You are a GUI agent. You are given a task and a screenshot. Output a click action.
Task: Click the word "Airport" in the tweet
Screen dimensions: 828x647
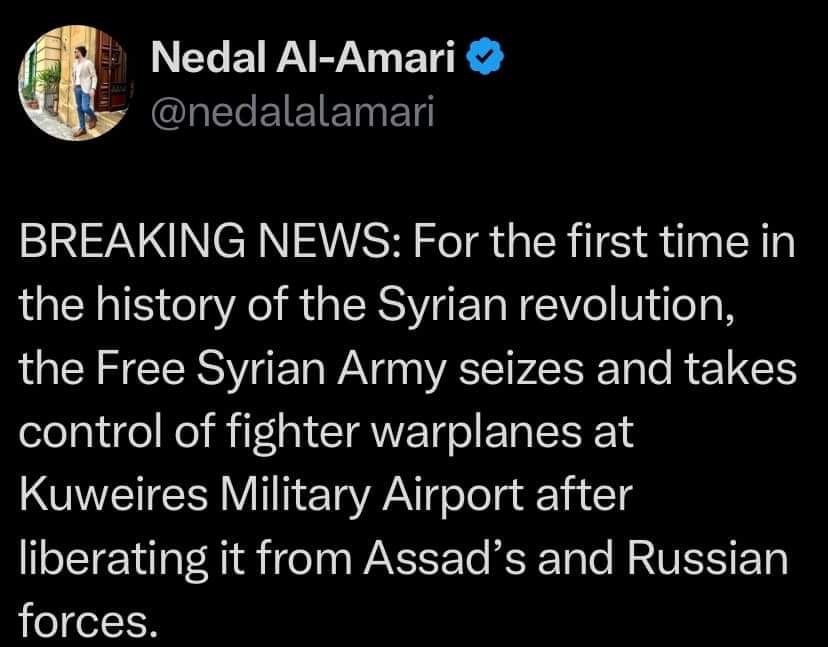coord(453,496)
